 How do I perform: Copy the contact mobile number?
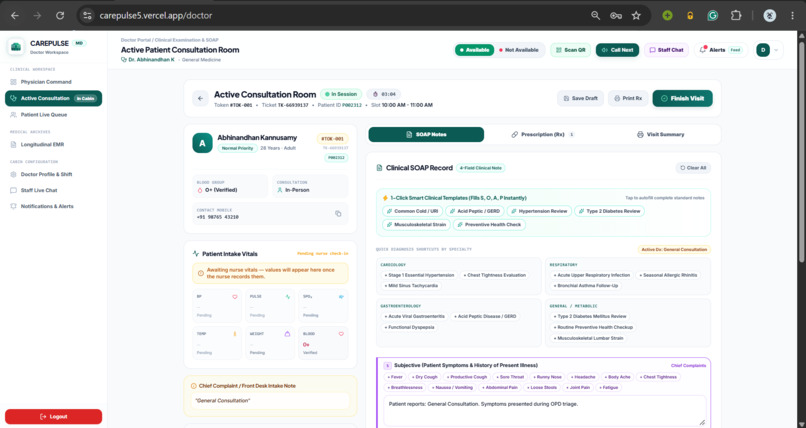338,214
